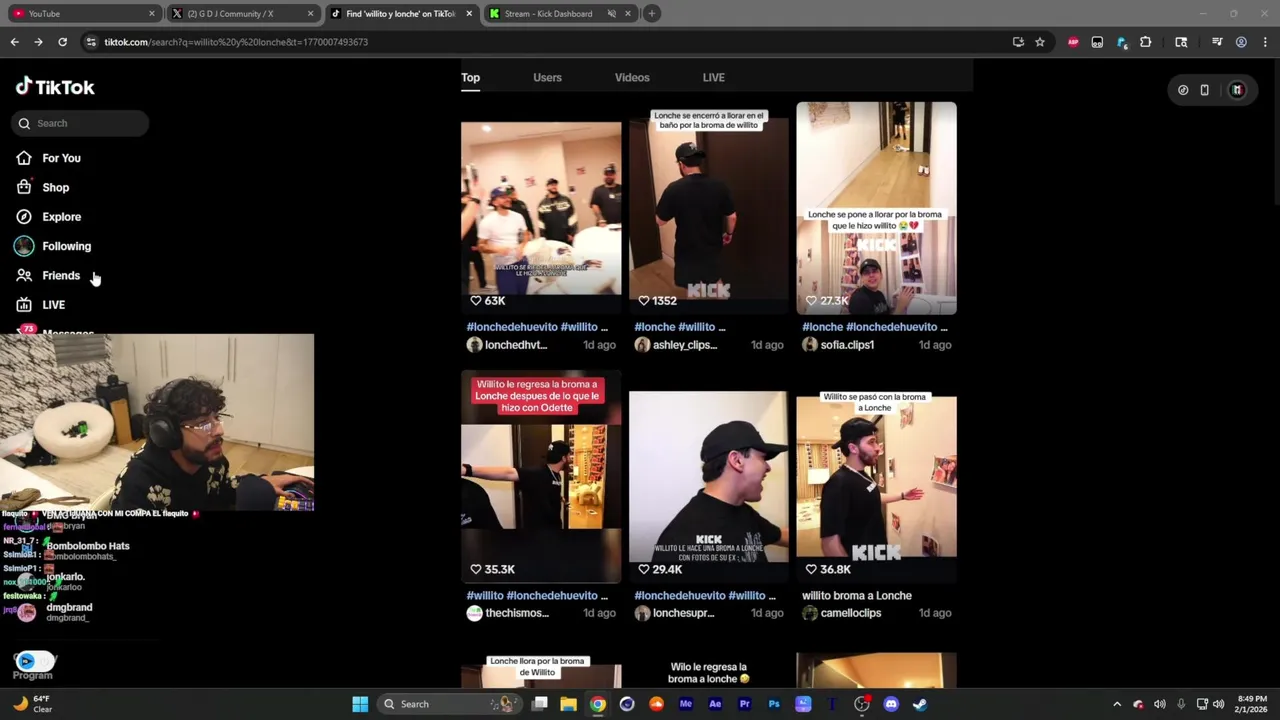Open the Chrome Extensions puzzle menu
This screenshot has height=720, width=1280.
coord(1146,42)
